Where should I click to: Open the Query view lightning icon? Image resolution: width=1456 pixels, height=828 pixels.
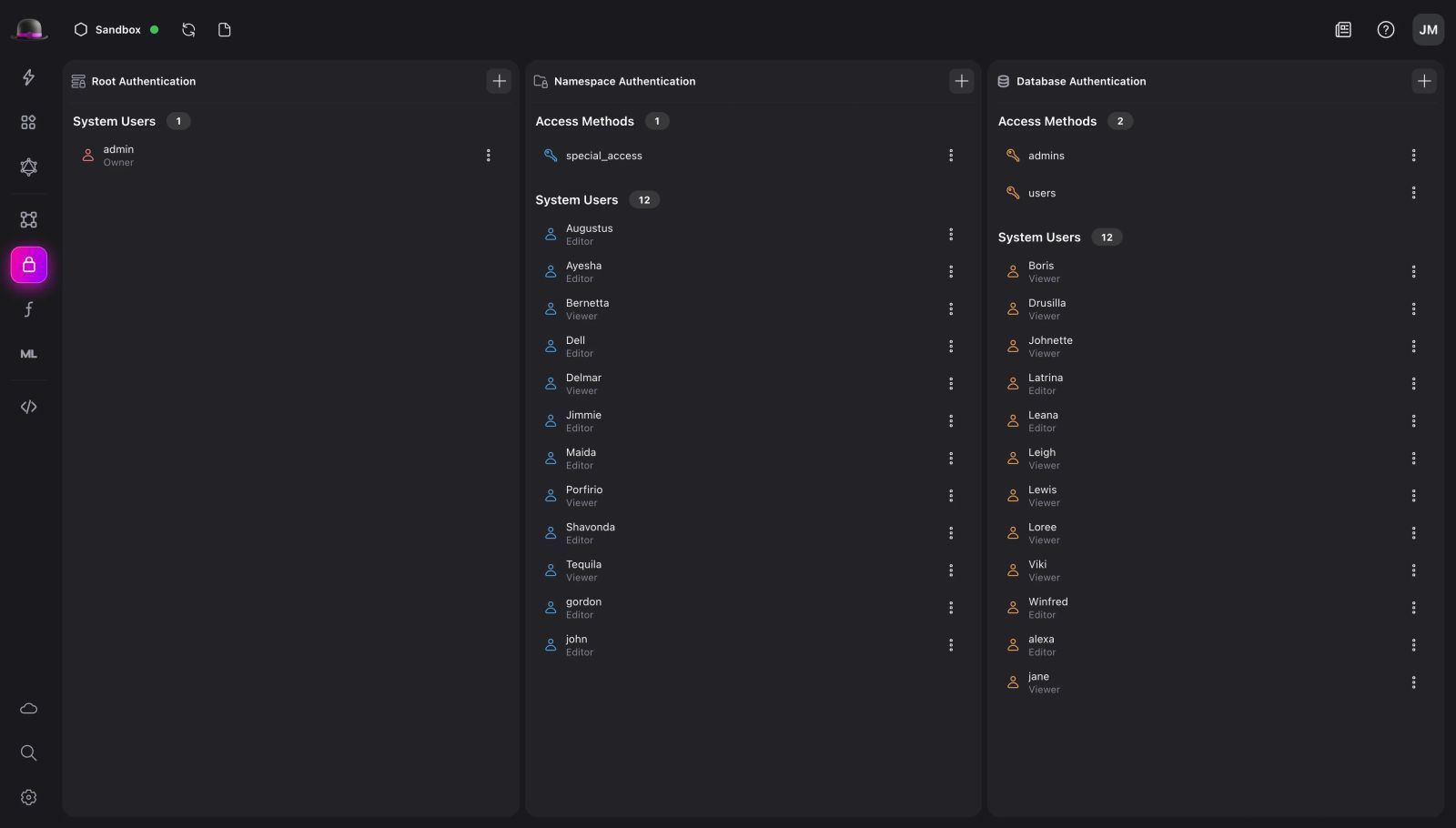click(28, 77)
